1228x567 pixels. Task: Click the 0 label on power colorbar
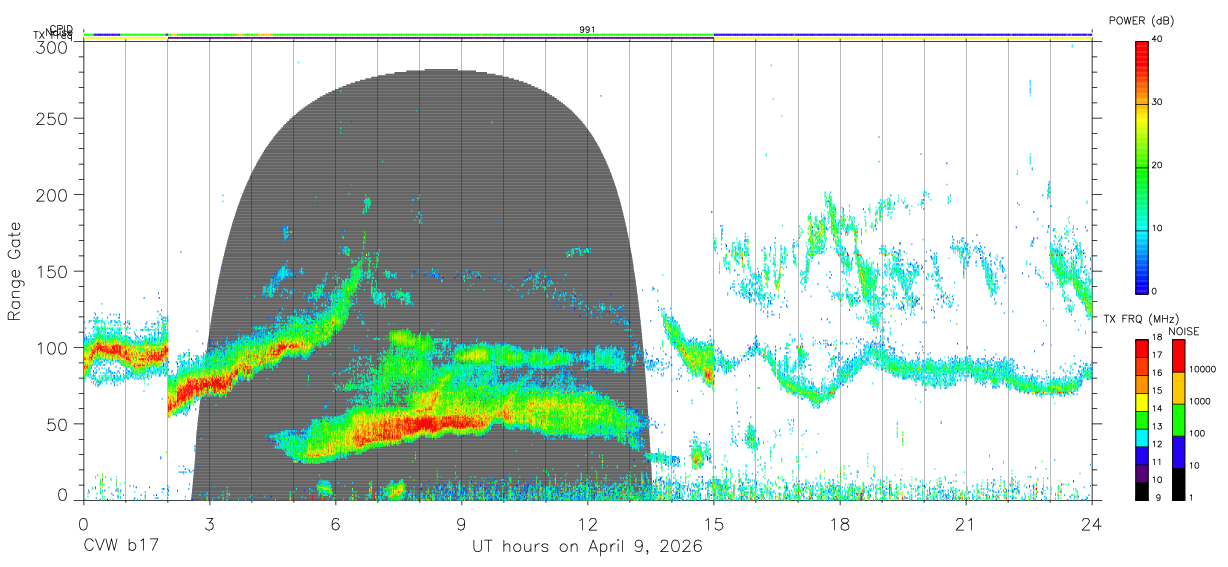click(x=1154, y=291)
